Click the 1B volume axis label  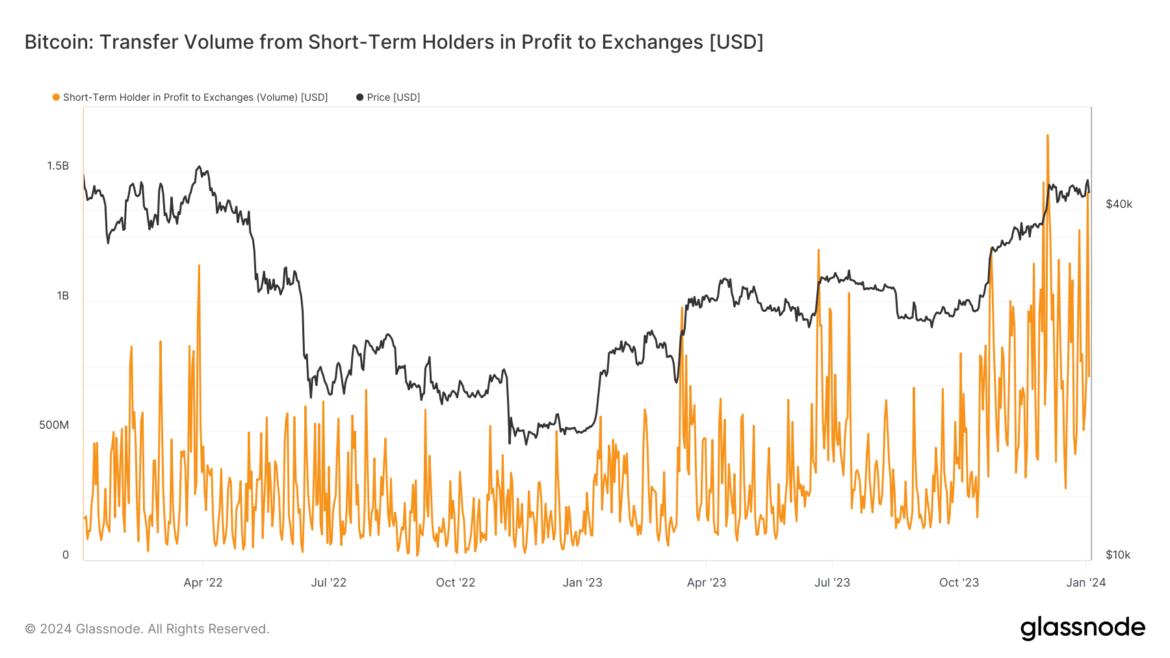pyautogui.click(x=63, y=296)
